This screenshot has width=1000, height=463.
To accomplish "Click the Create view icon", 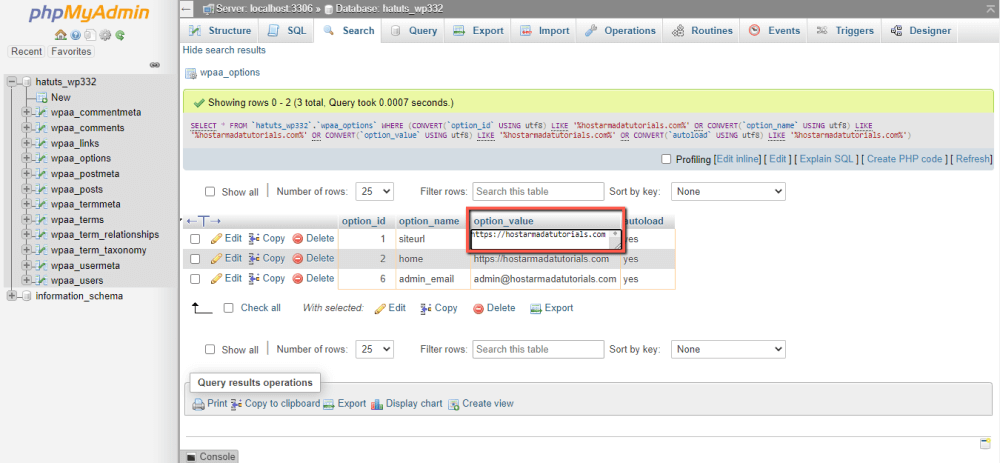I will (x=454, y=404).
